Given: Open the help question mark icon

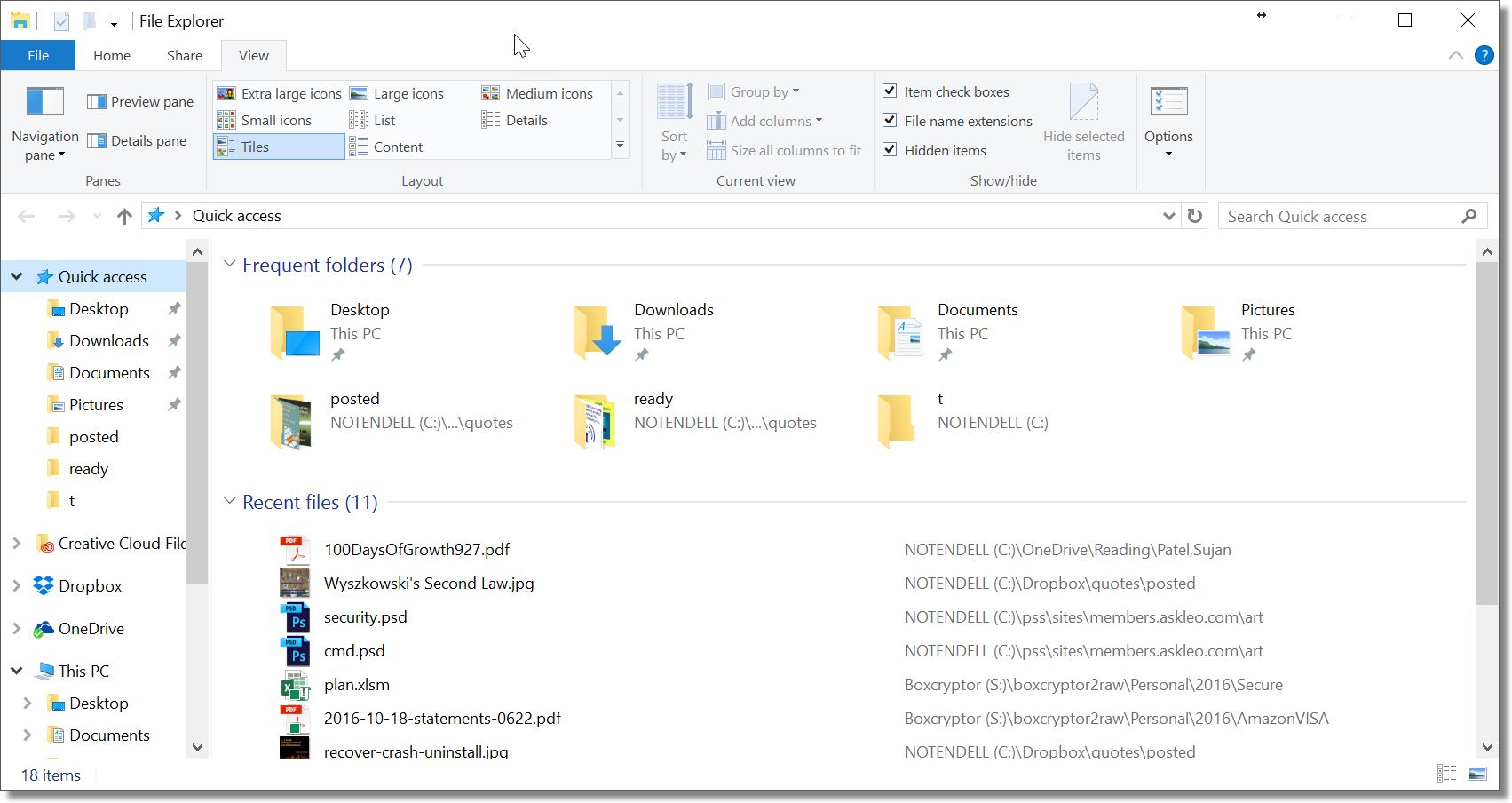Looking at the screenshot, I should click(x=1484, y=55).
